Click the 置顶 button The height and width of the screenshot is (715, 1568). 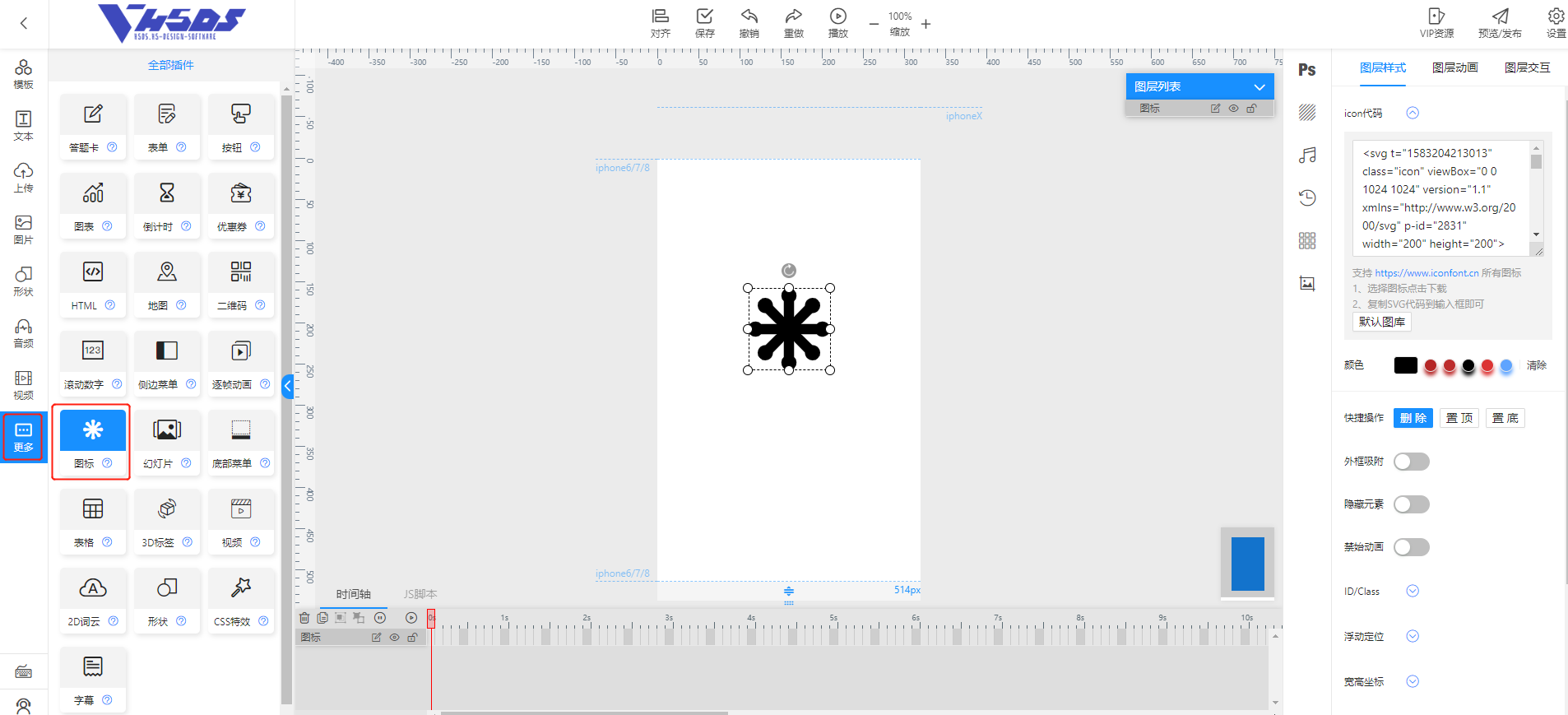[1459, 418]
